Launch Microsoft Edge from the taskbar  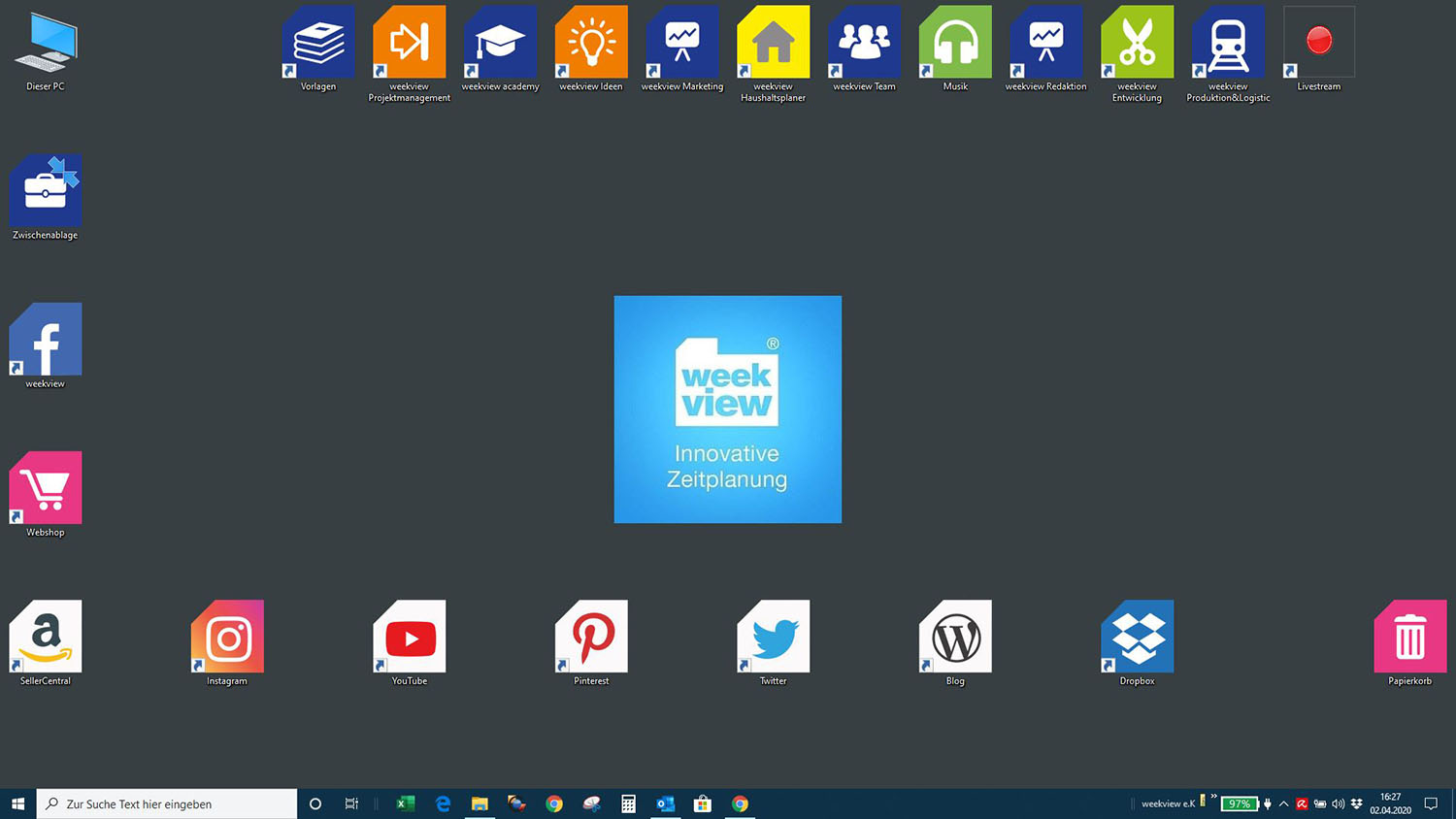tap(443, 803)
